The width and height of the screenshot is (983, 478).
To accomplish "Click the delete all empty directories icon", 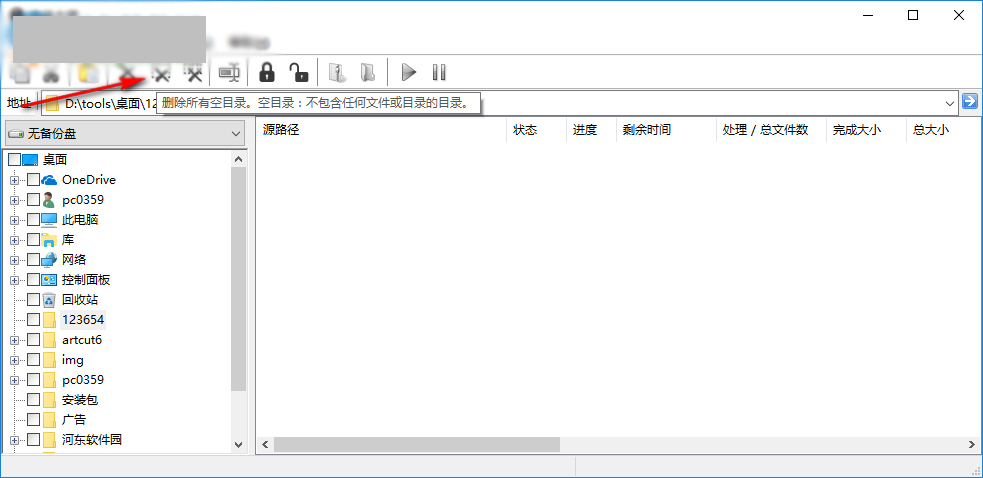I will pyautogui.click(x=162, y=73).
